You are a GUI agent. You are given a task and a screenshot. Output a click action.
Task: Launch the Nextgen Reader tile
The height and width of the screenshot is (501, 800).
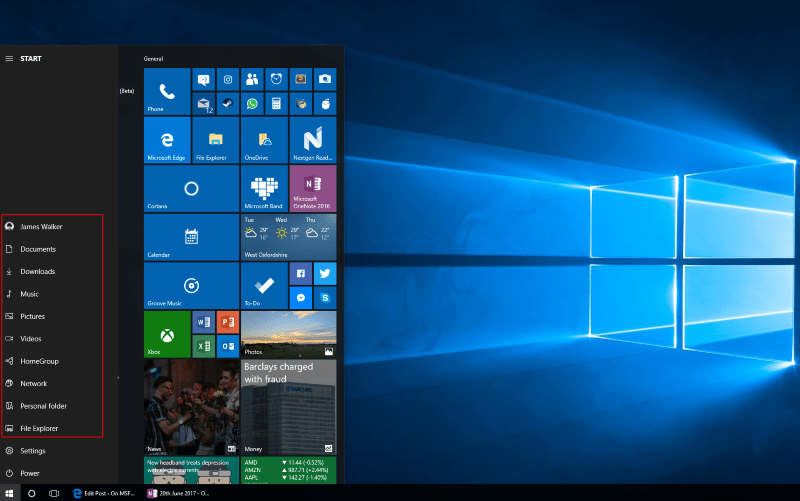pyautogui.click(x=313, y=140)
